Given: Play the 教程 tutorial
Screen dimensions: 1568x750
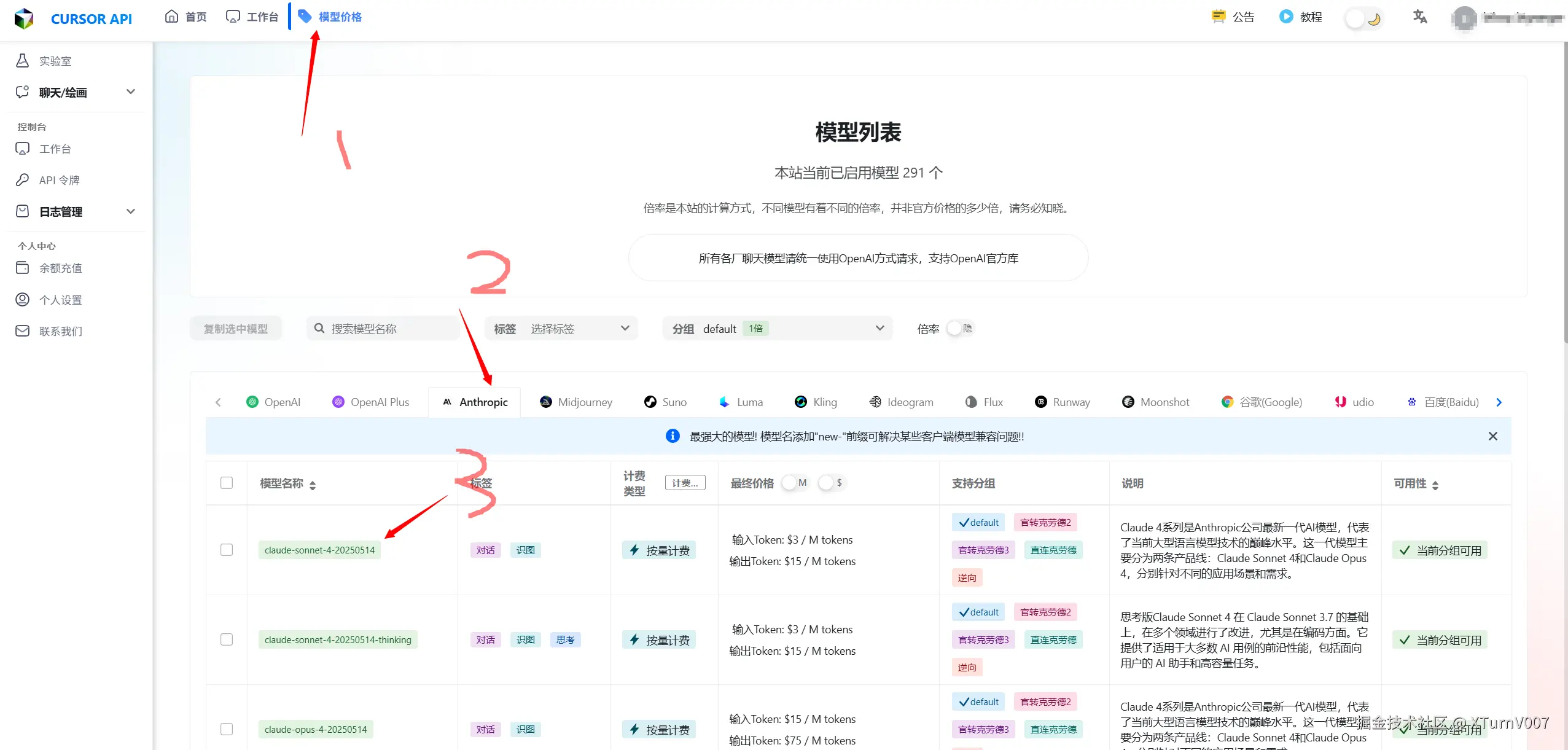Looking at the screenshot, I should (x=1310, y=17).
